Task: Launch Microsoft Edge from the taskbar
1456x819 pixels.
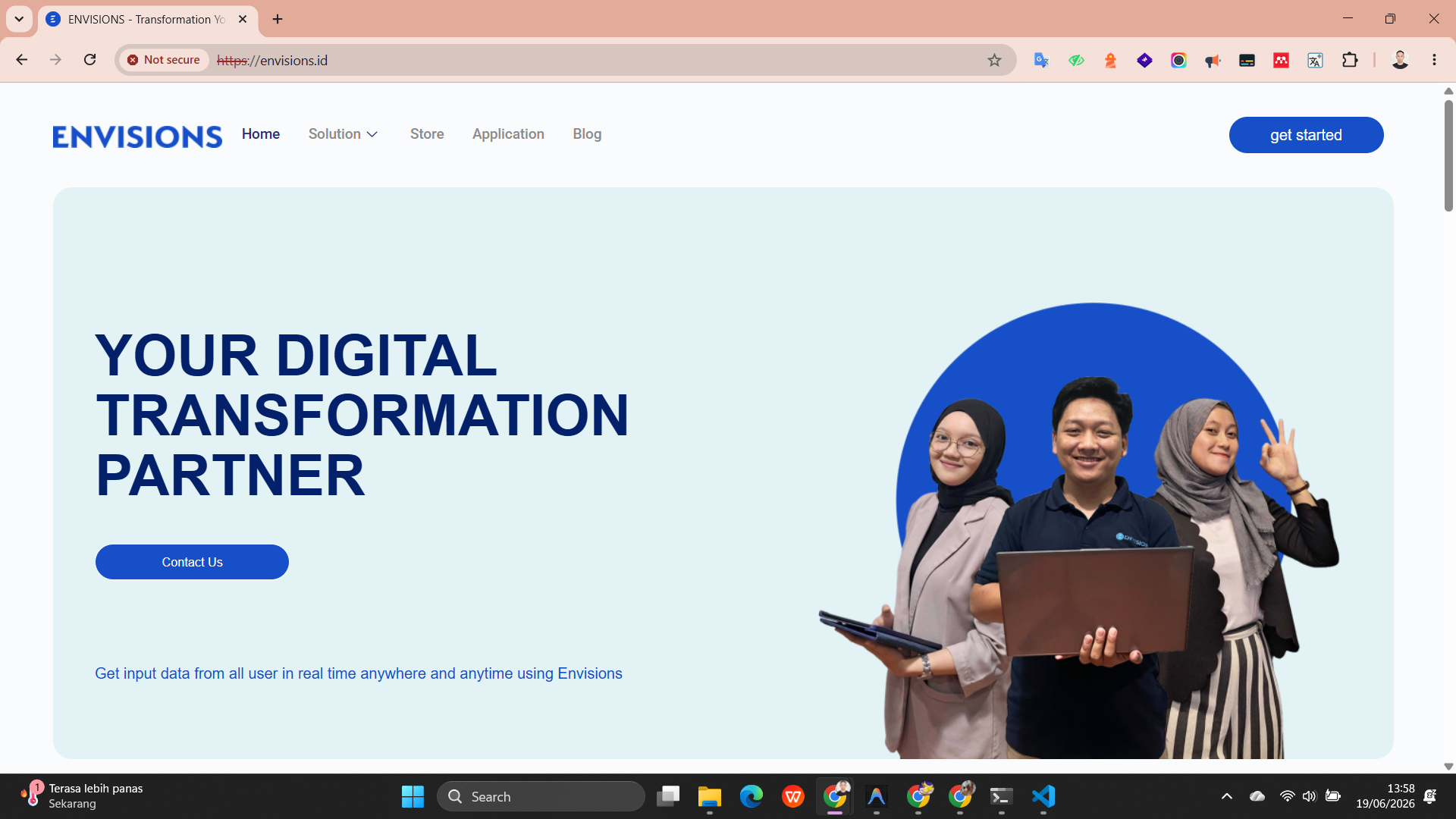Action: coord(752,796)
